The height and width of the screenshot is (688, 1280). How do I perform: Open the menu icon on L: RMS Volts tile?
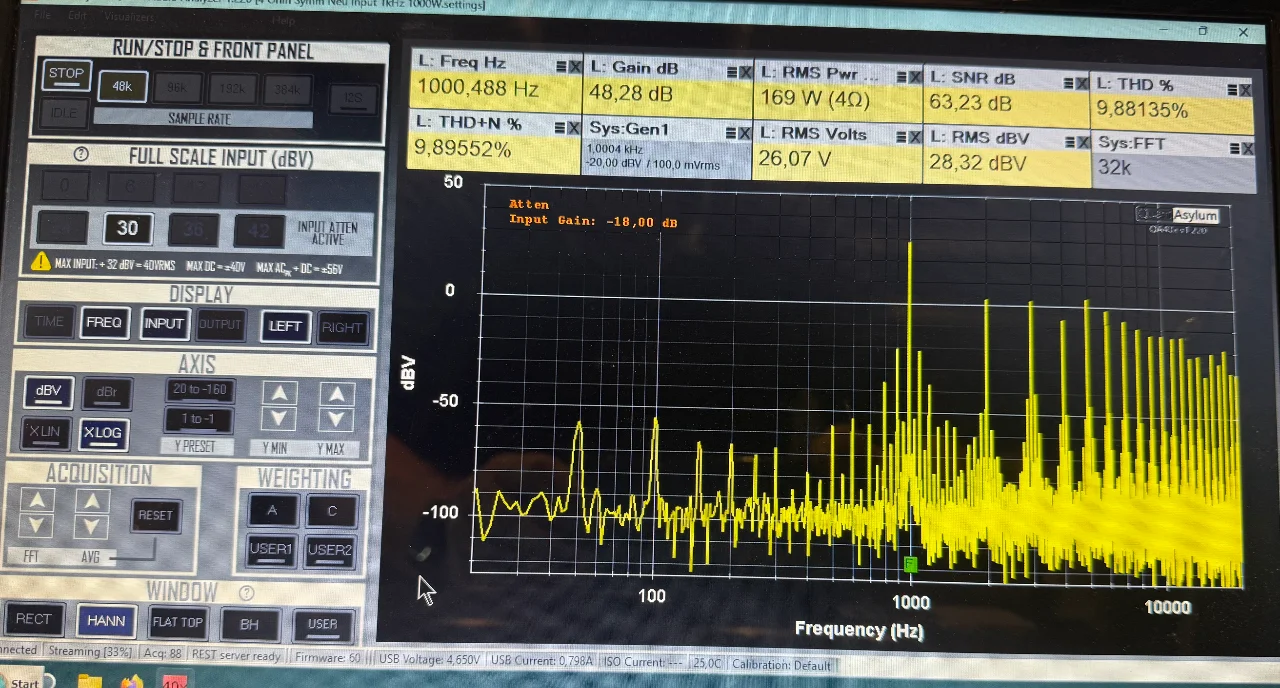[x=900, y=135]
